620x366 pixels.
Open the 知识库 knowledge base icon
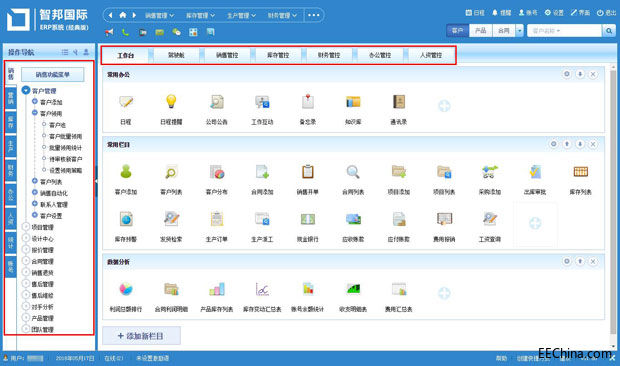(353, 102)
